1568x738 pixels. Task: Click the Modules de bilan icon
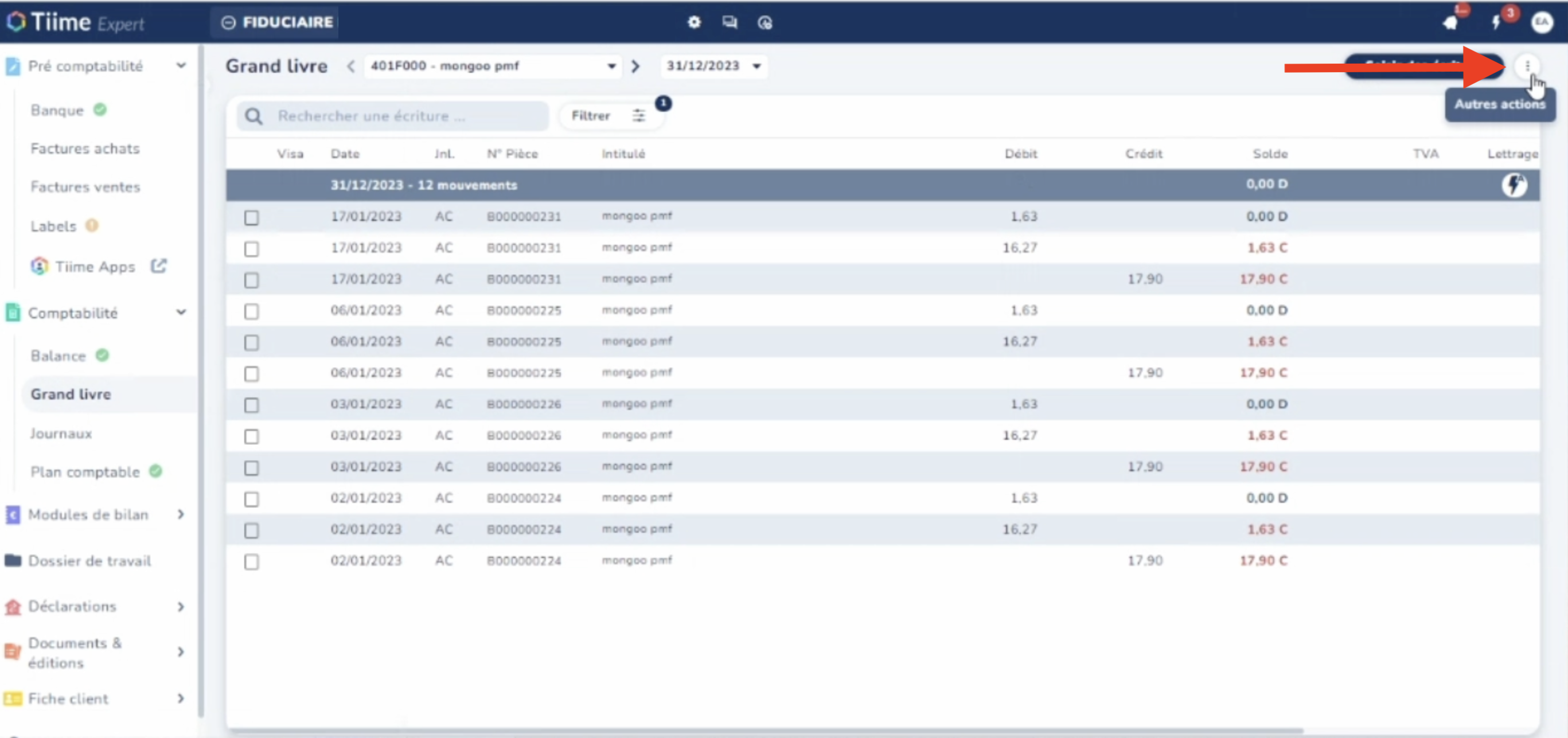[x=13, y=514]
